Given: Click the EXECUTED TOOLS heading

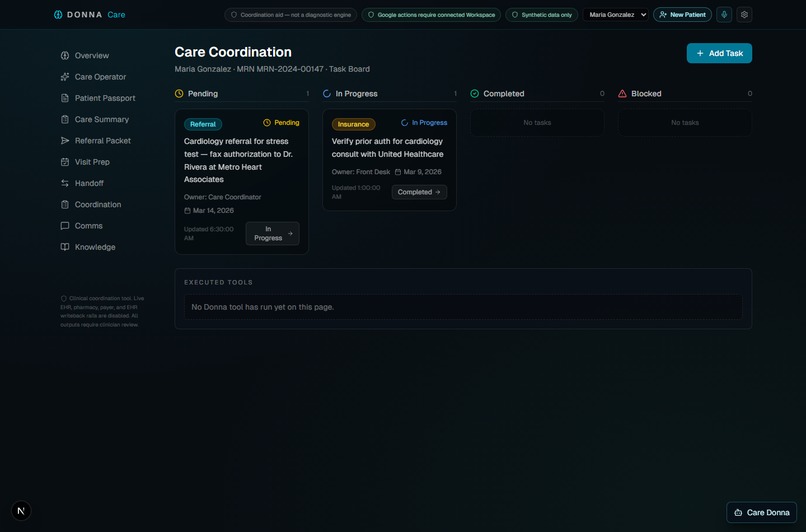Looking at the screenshot, I should (x=218, y=282).
